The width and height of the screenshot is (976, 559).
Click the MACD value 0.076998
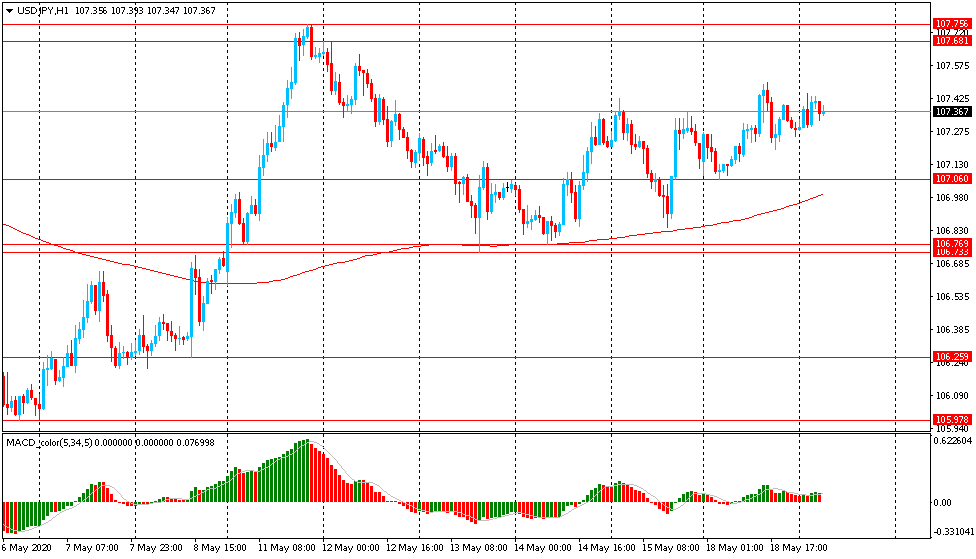pos(195,443)
